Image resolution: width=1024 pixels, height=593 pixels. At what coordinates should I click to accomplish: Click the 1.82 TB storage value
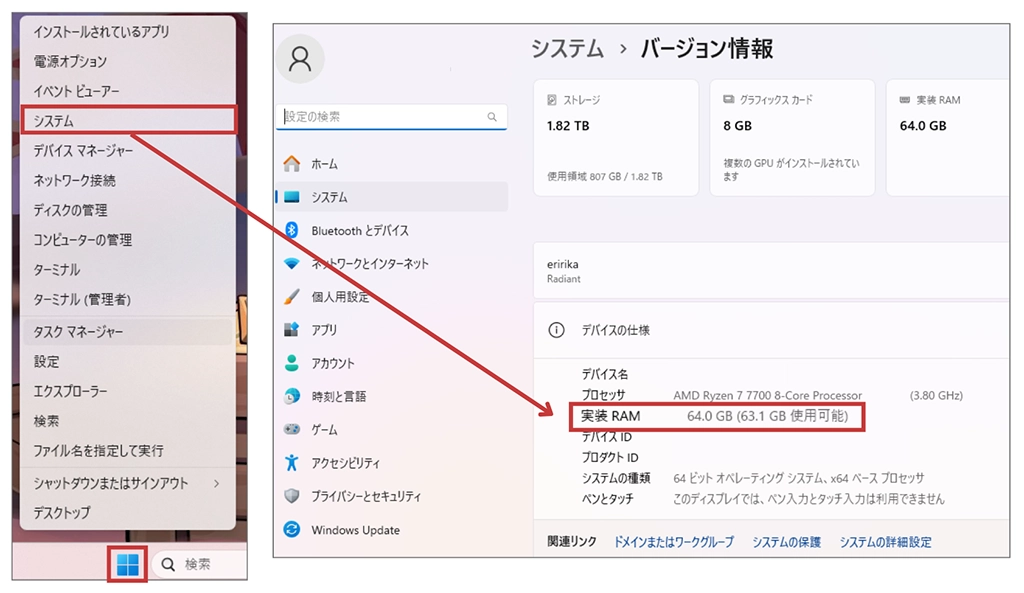point(568,126)
